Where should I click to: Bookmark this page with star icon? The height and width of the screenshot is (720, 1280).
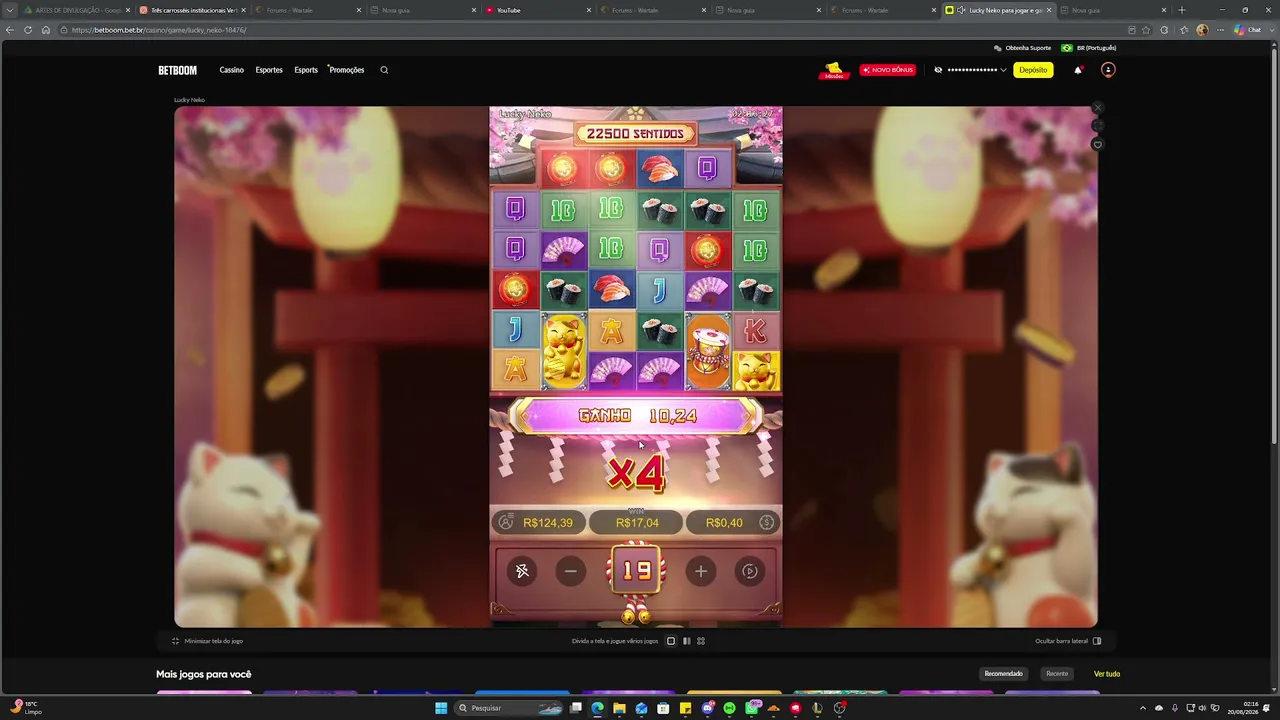pos(1146,30)
